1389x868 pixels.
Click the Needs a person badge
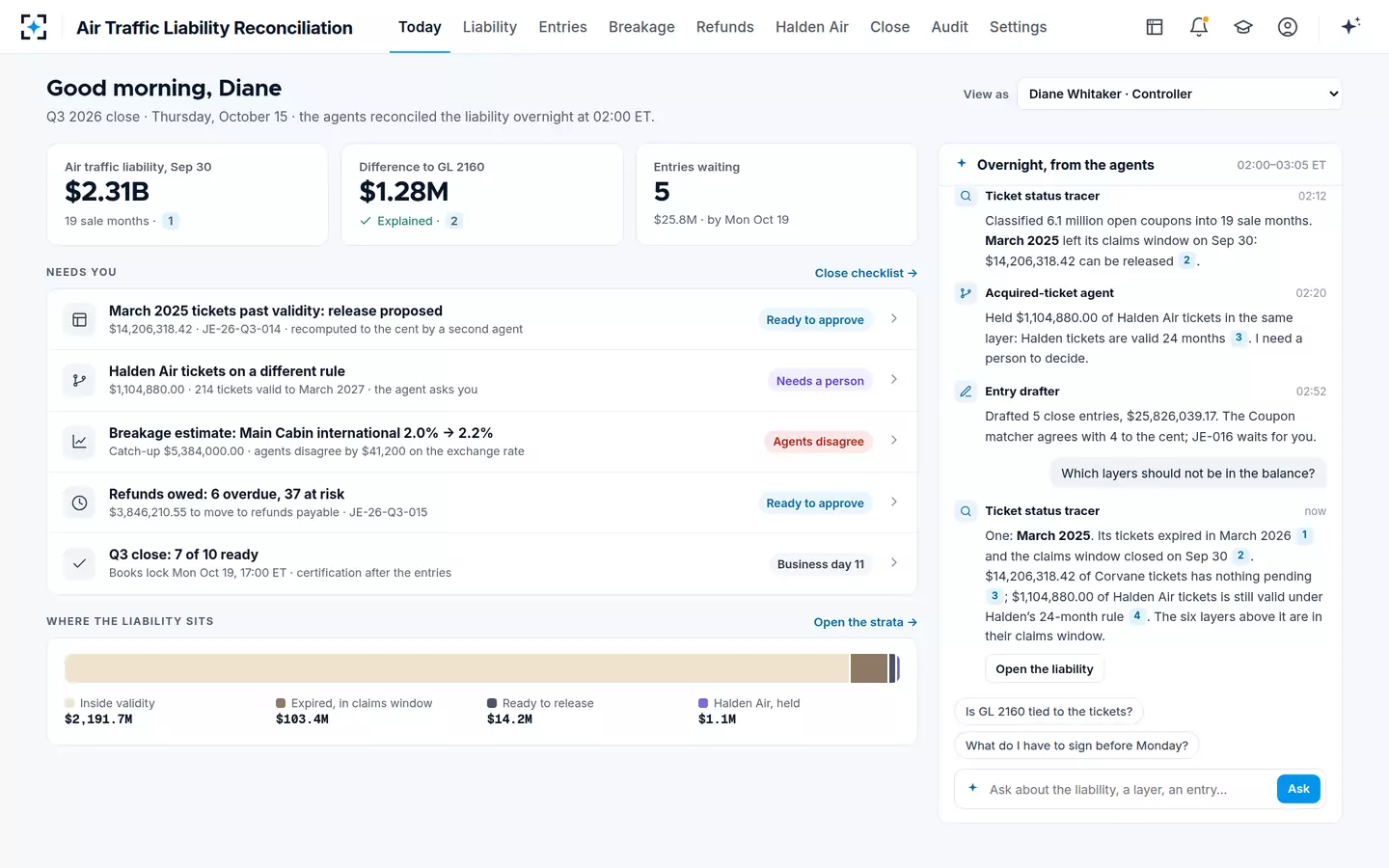[x=820, y=381]
